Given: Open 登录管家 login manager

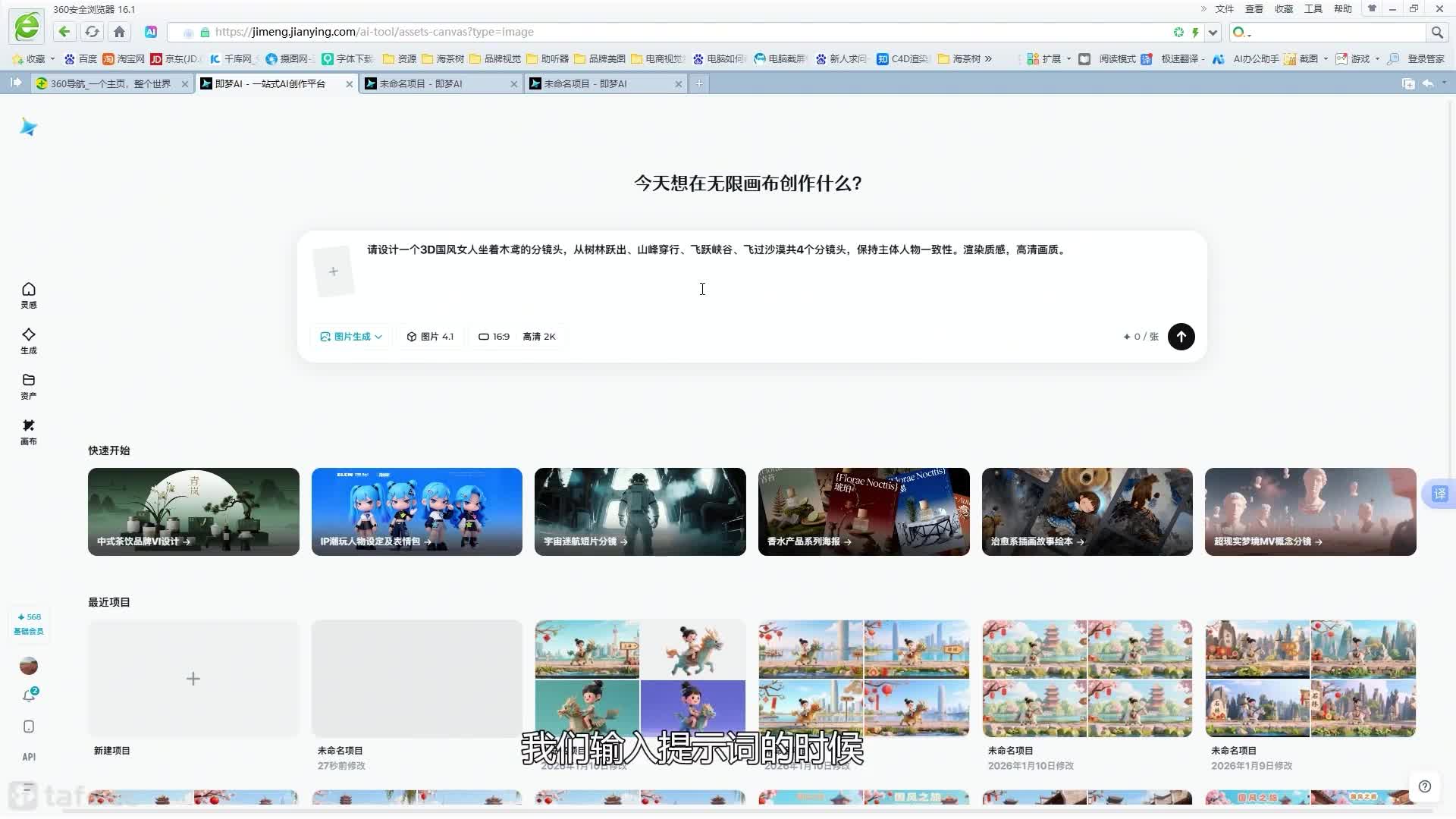Looking at the screenshot, I should pyautogui.click(x=1416, y=58).
